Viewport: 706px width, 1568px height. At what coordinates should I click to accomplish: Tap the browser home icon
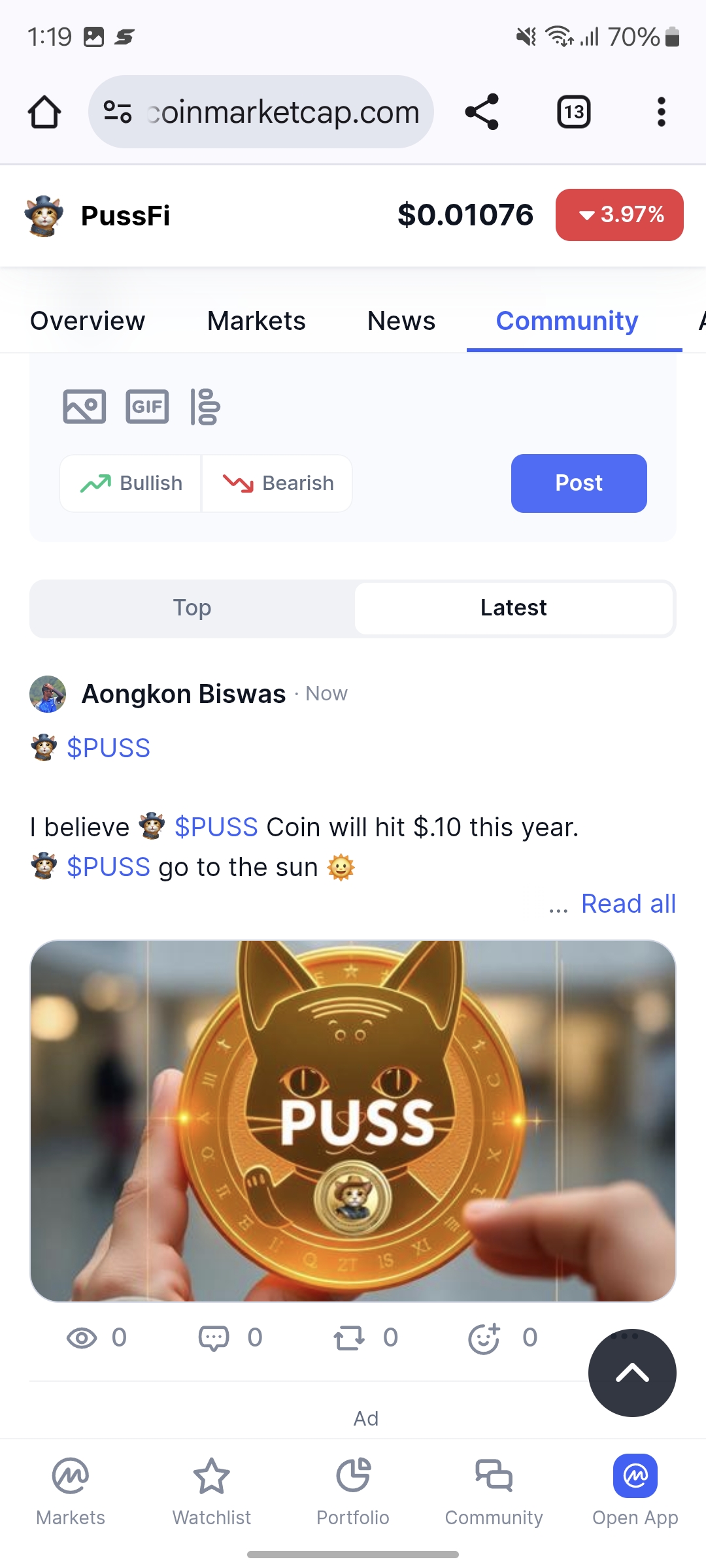coord(44,112)
